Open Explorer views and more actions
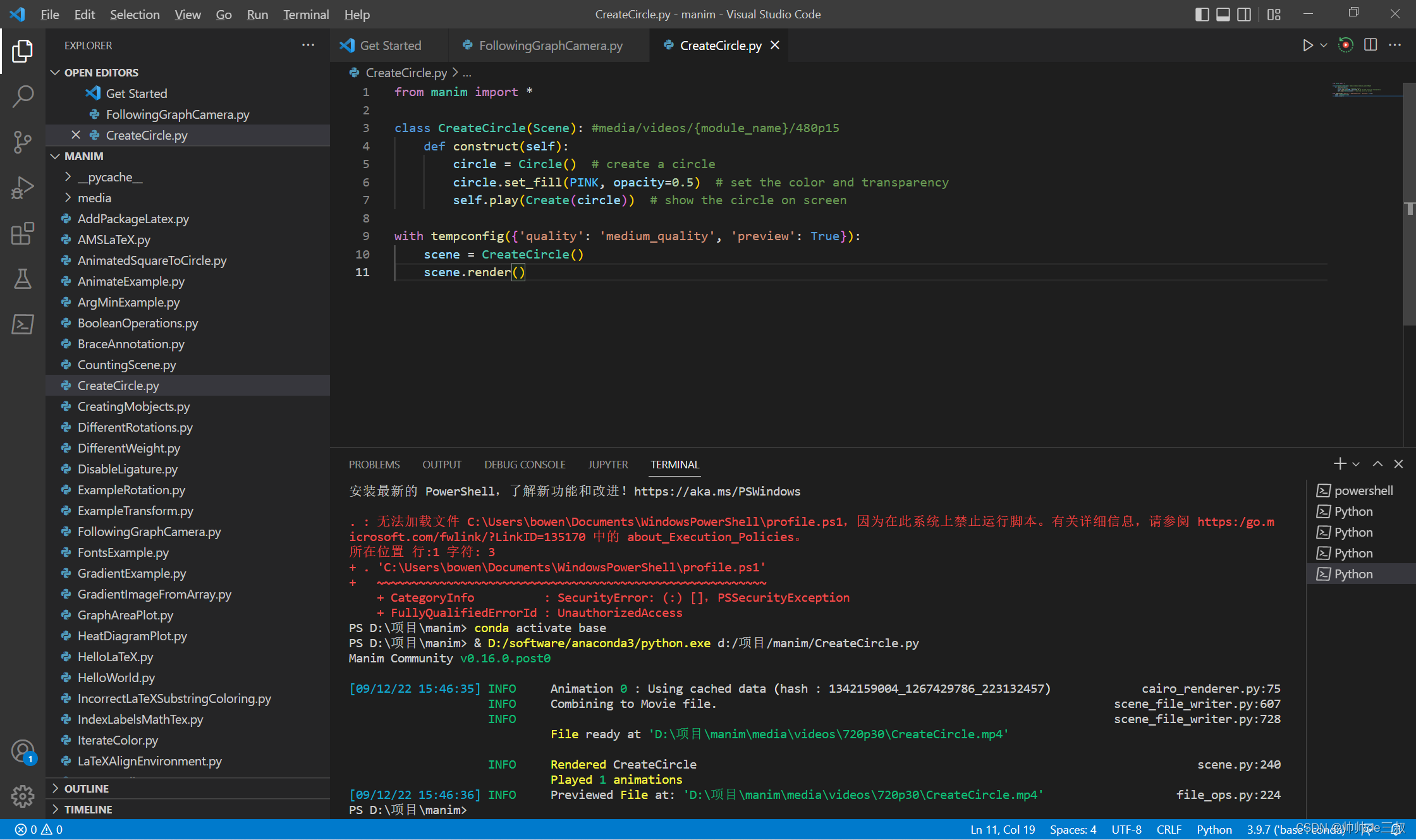Screen dimensions: 1416x840 pos(308,46)
